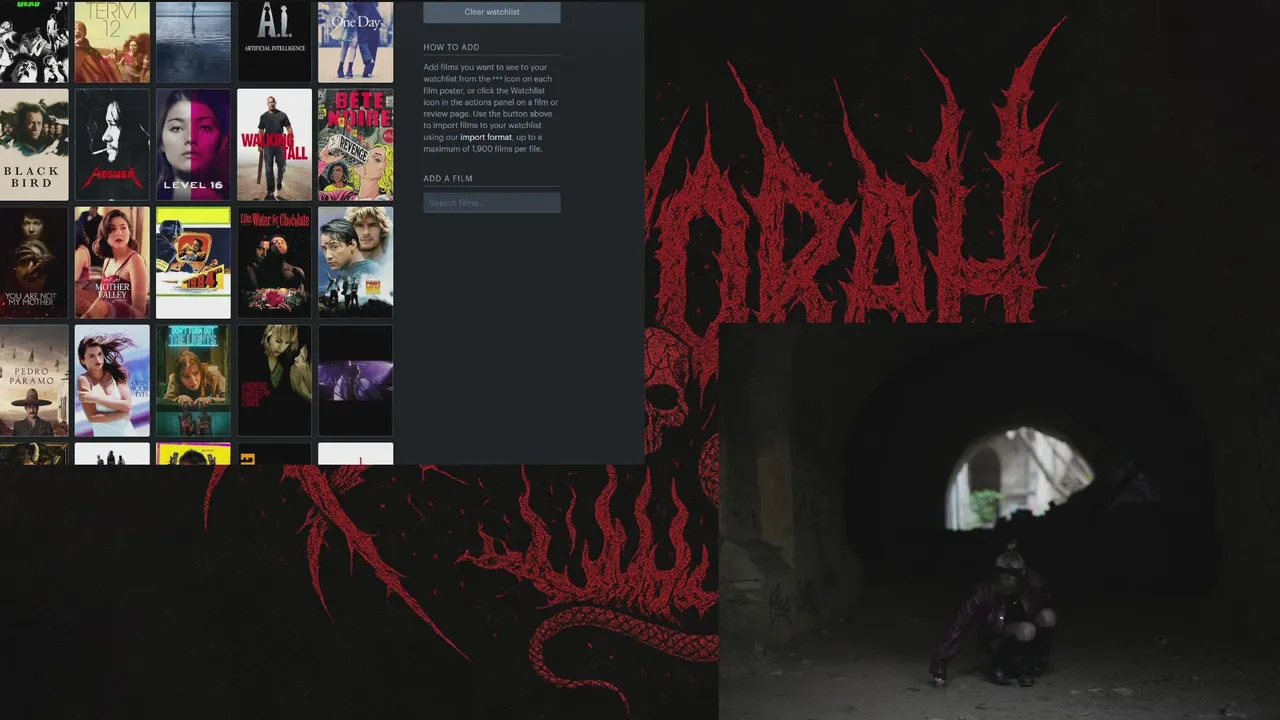
Task: Open the Bête Noire poster
Action: click(x=355, y=145)
